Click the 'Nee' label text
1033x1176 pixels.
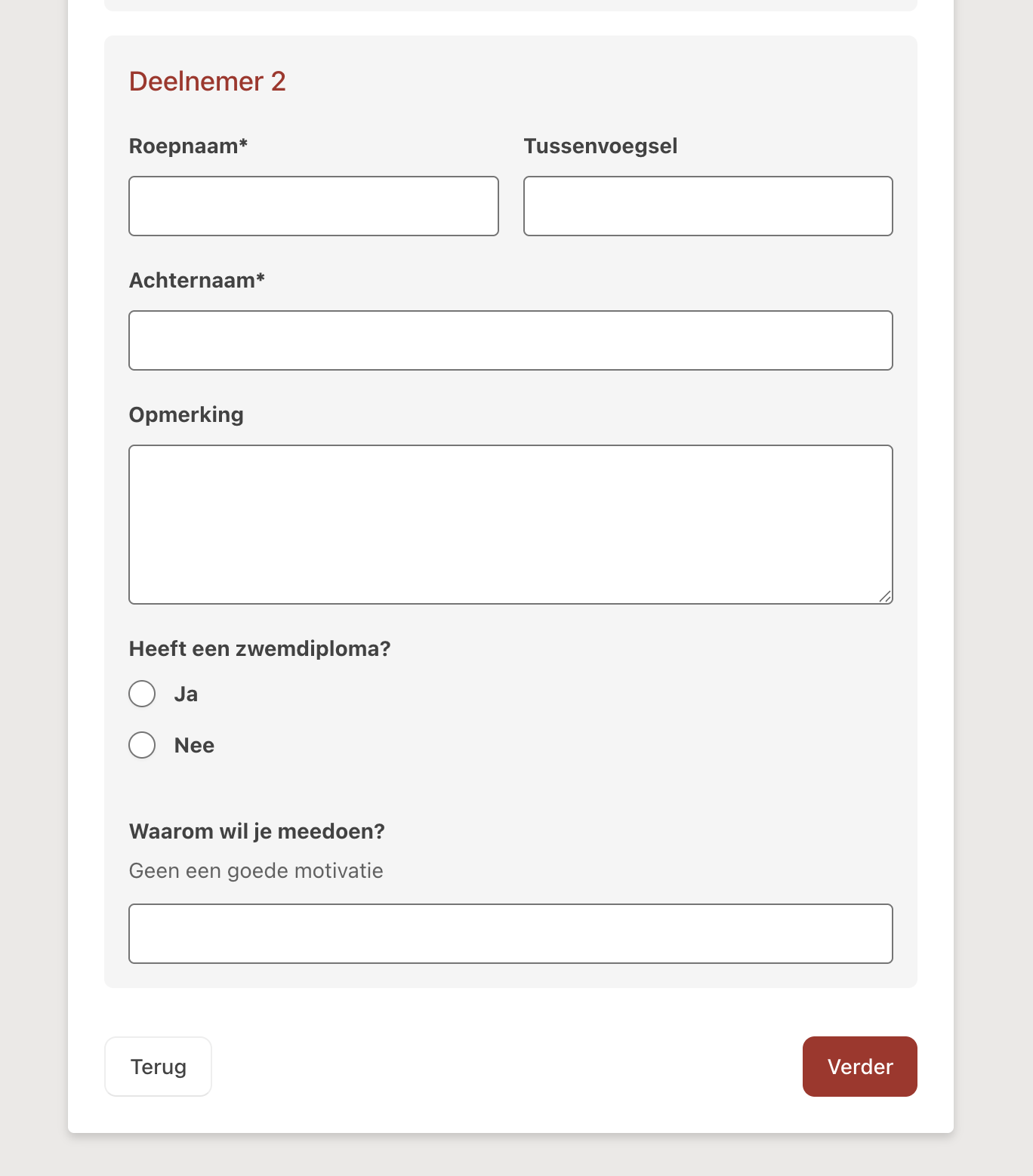tap(194, 746)
